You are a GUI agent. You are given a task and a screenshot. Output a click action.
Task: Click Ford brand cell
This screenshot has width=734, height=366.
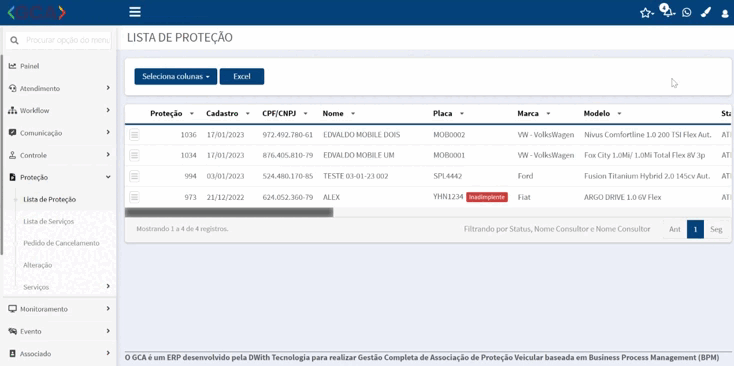click(525, 176)
